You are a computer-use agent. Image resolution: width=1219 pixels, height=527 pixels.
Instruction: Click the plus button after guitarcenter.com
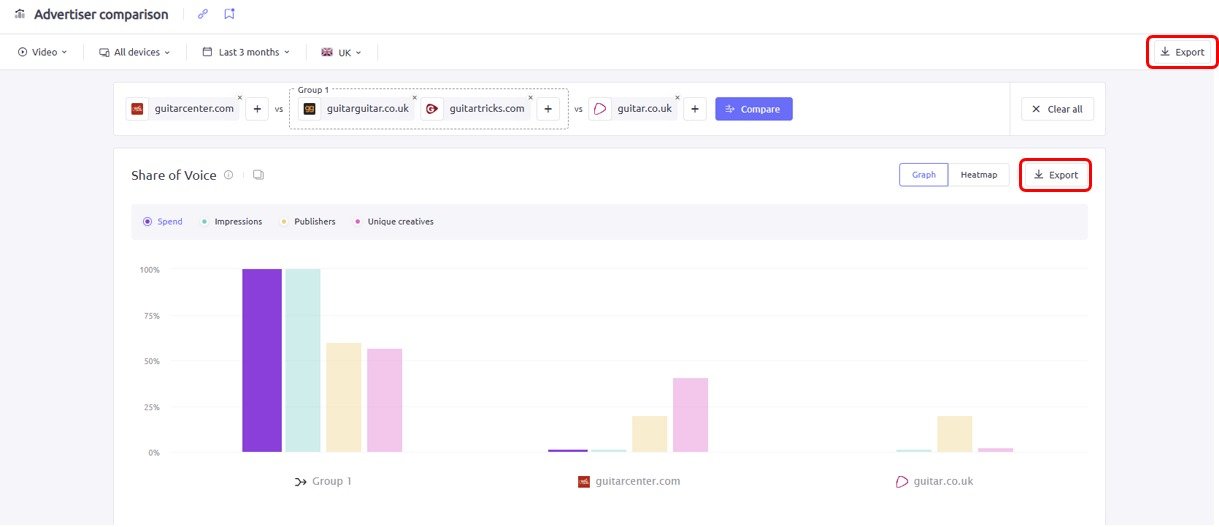pyautogui.click(x=256, y=109)
